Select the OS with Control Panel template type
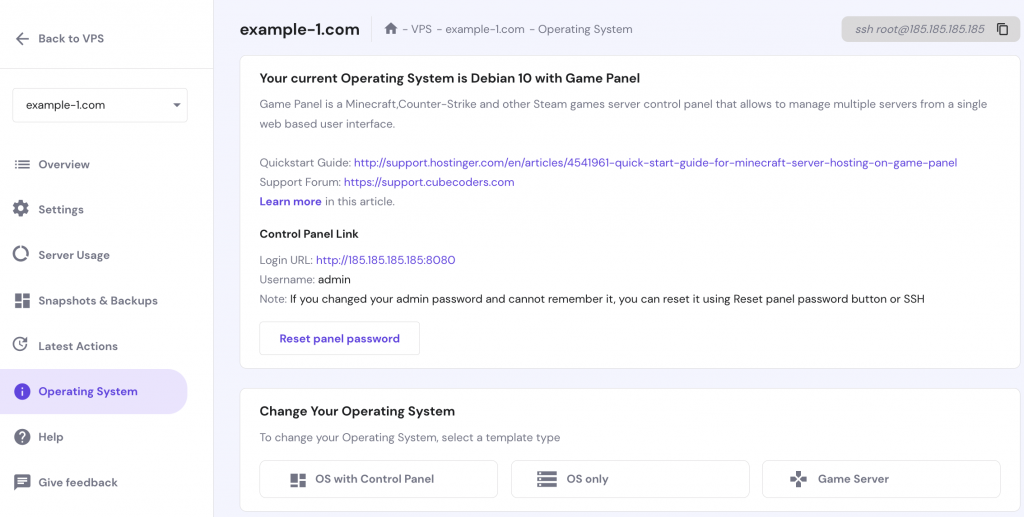 point(378,479)
